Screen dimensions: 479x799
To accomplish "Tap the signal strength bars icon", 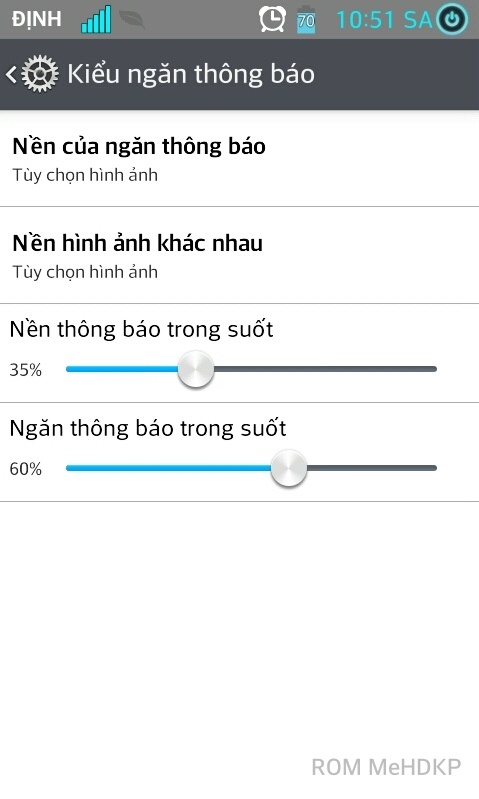I will pos(96,19).
